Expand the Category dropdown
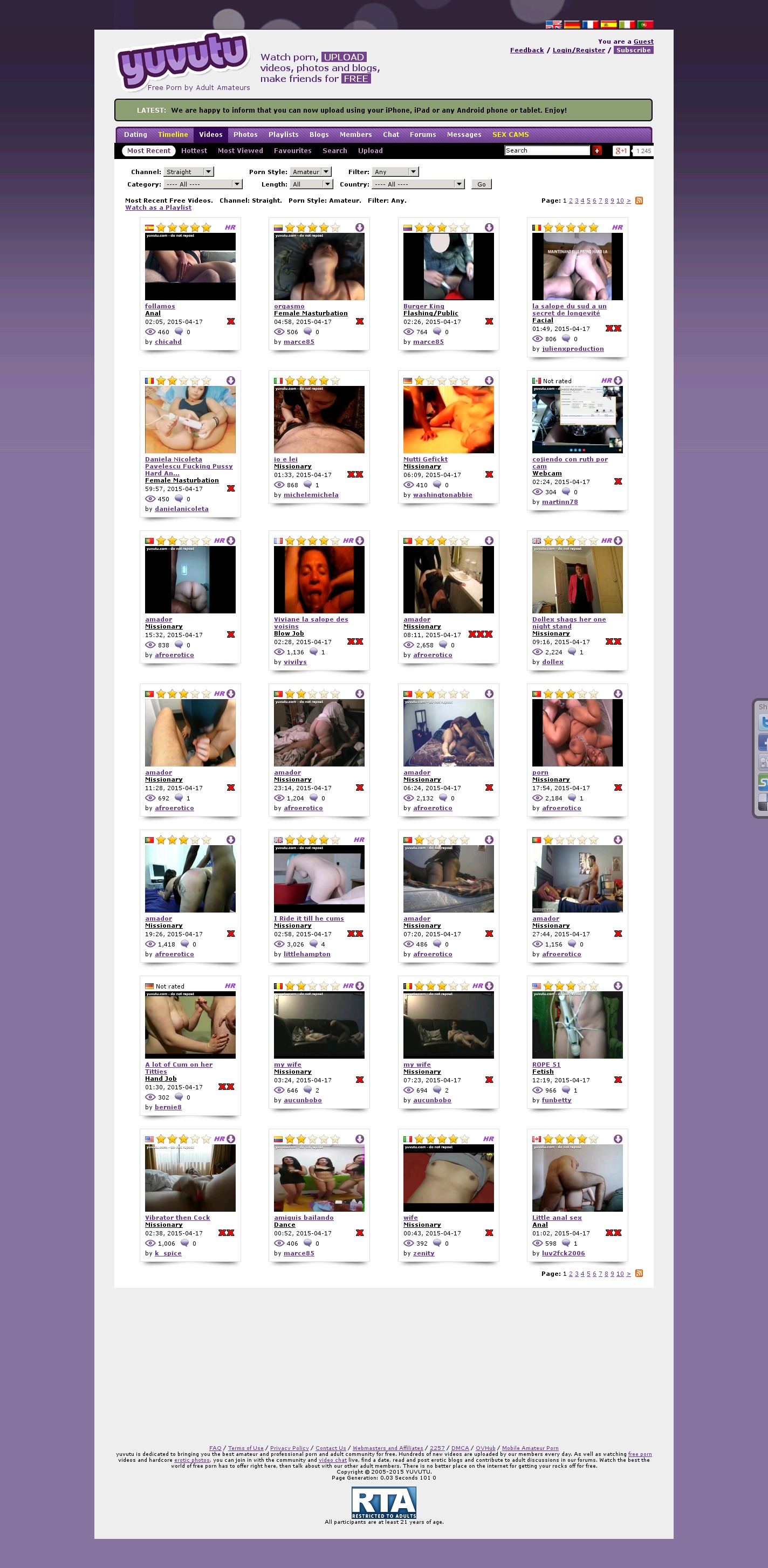The height and width of the screenshot is (1568, 768). [x=203, y=184]
